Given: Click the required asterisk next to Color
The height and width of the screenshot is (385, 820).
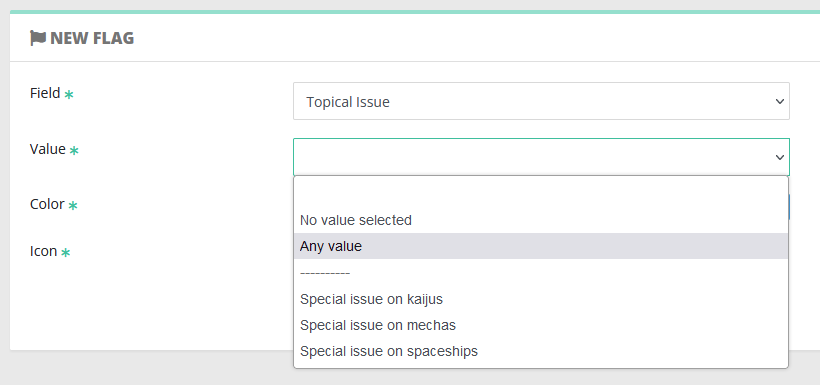Looking at the screenshot, I should click(73, 206).
